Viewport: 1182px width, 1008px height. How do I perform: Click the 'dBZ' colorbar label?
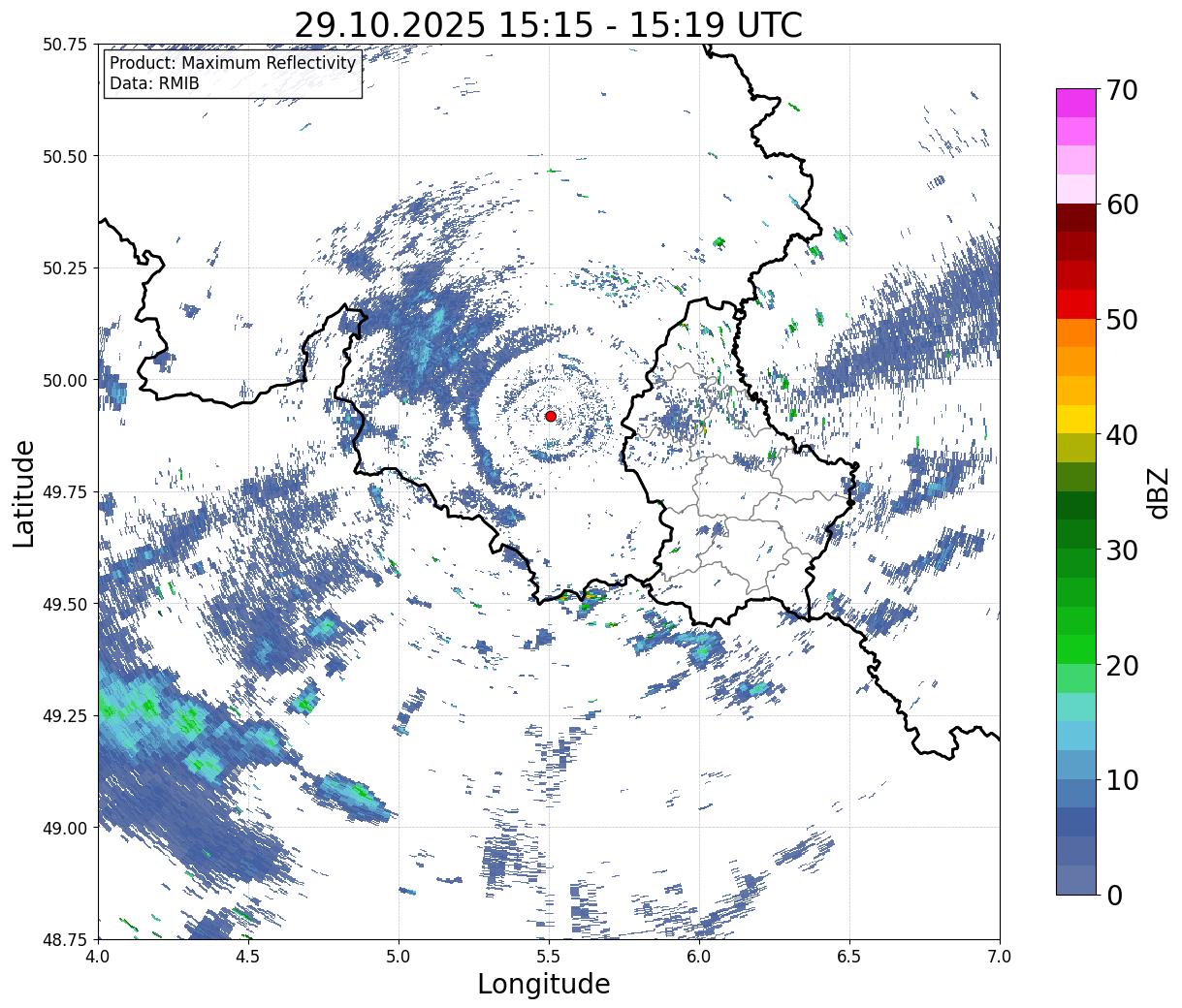[x=1158, y=491]
